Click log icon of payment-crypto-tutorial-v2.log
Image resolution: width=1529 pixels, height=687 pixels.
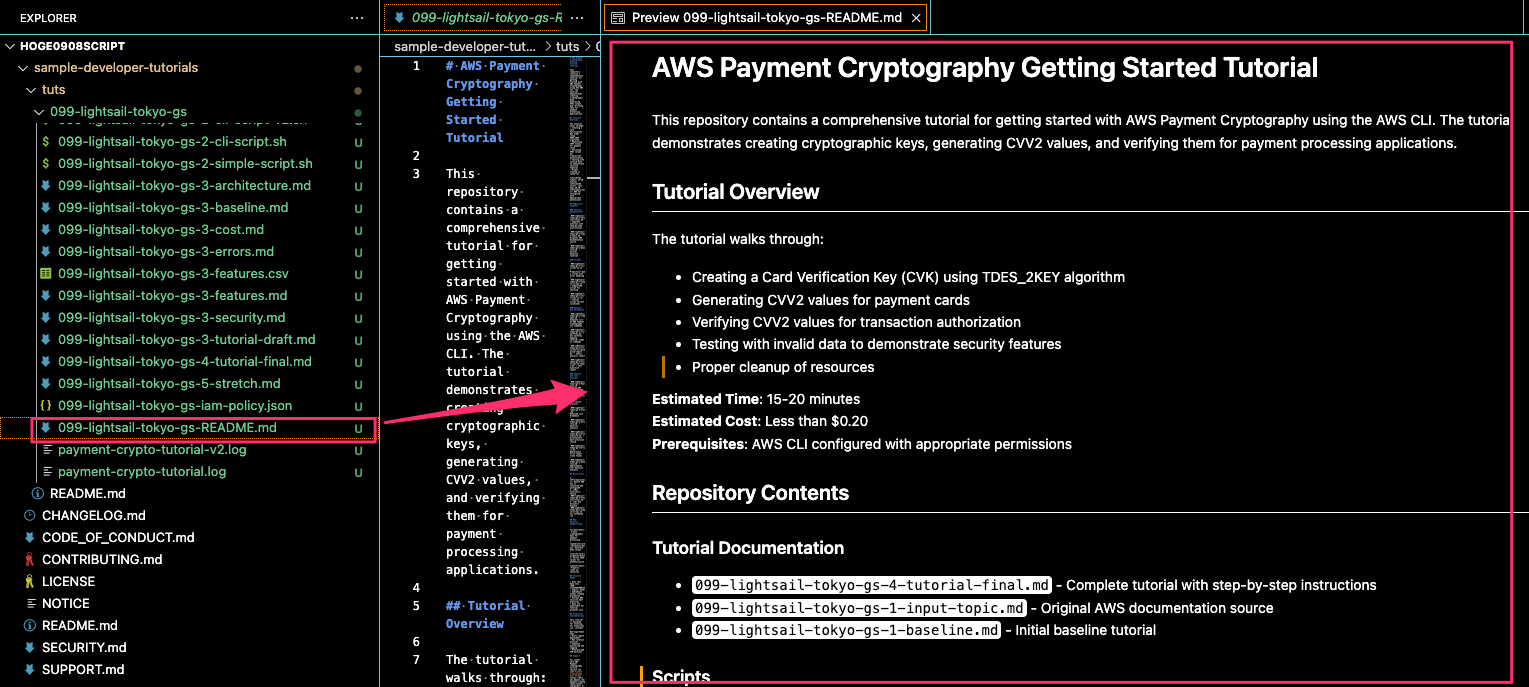pos(46,450)
